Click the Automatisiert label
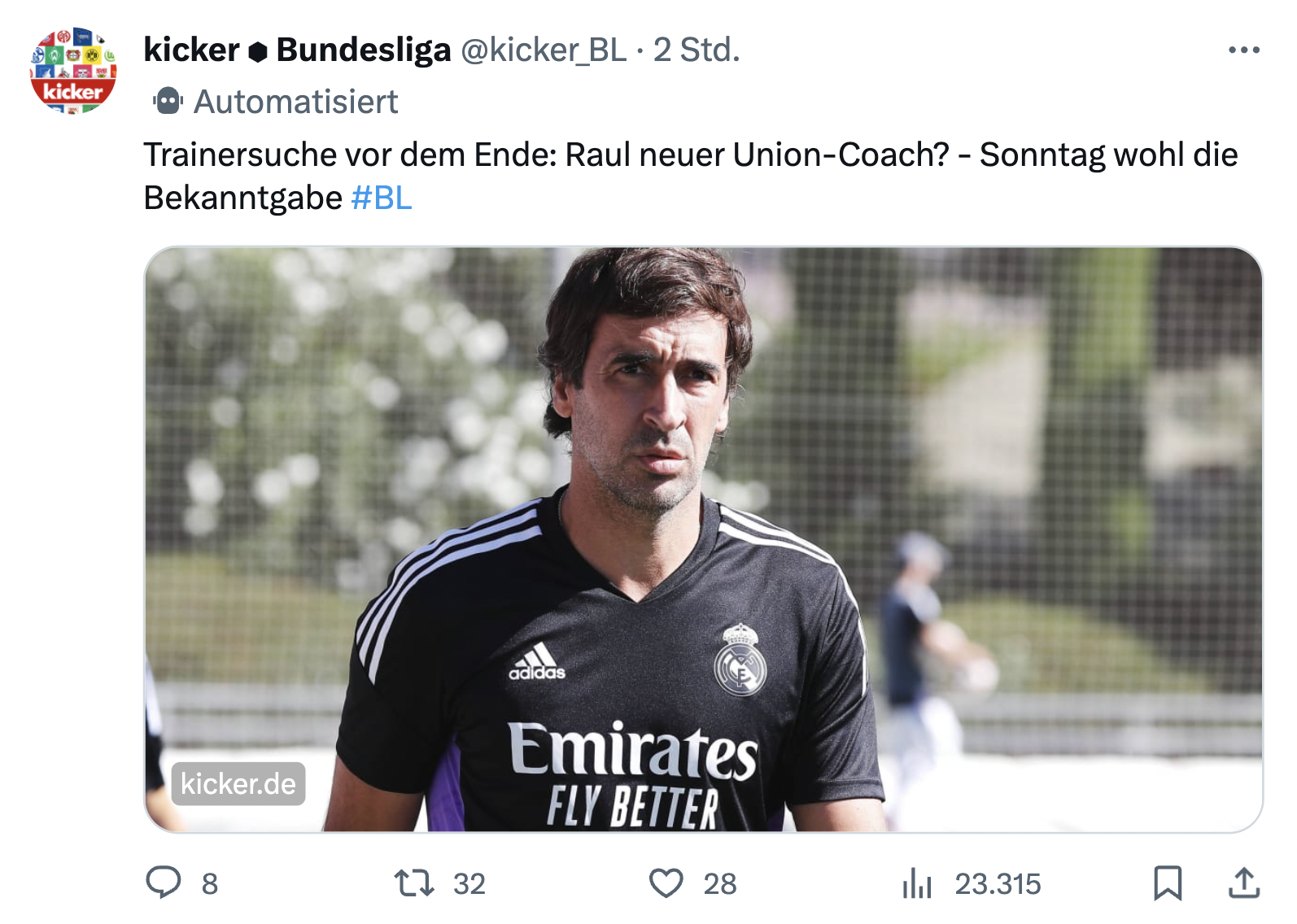This screenshot has height=924, width=1297. pos(295,102)
